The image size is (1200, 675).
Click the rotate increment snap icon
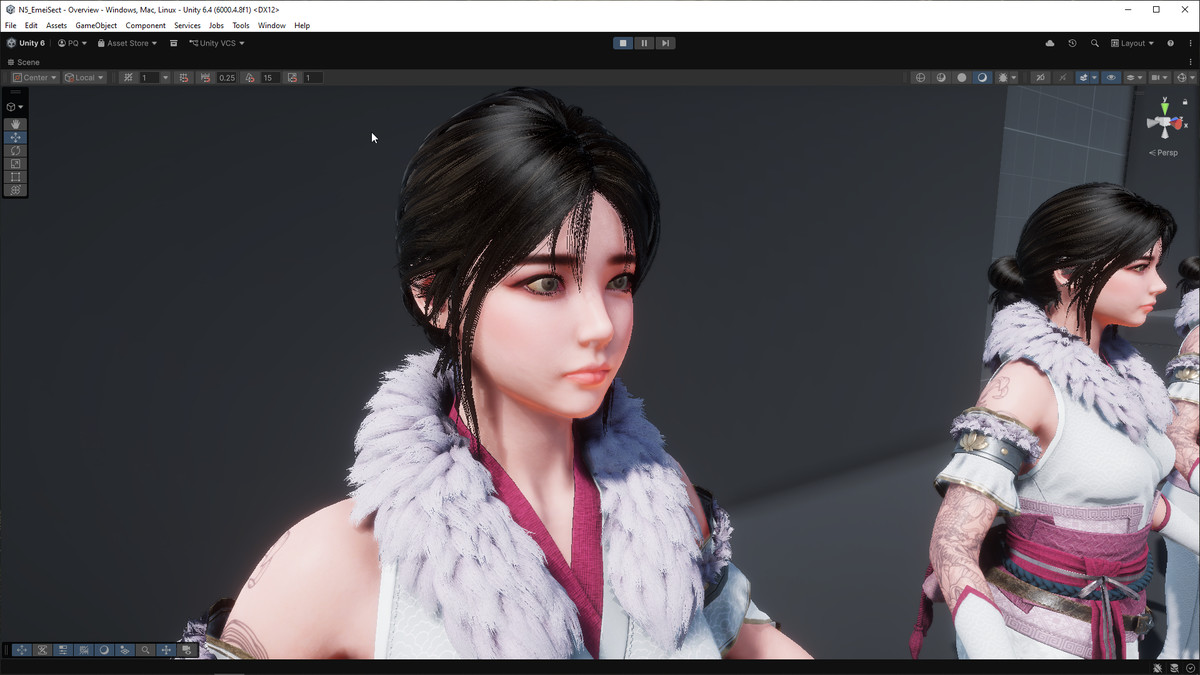pos(250,78)
